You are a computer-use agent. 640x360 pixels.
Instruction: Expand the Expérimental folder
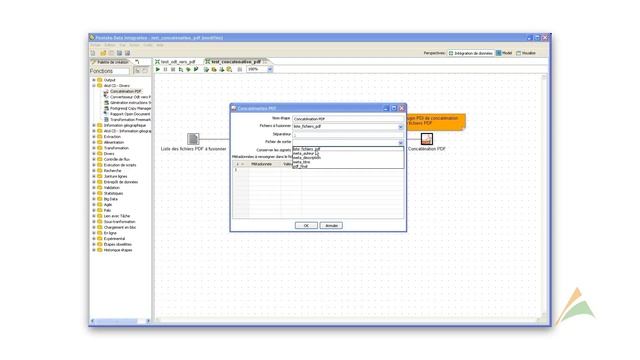coord(94,239)
